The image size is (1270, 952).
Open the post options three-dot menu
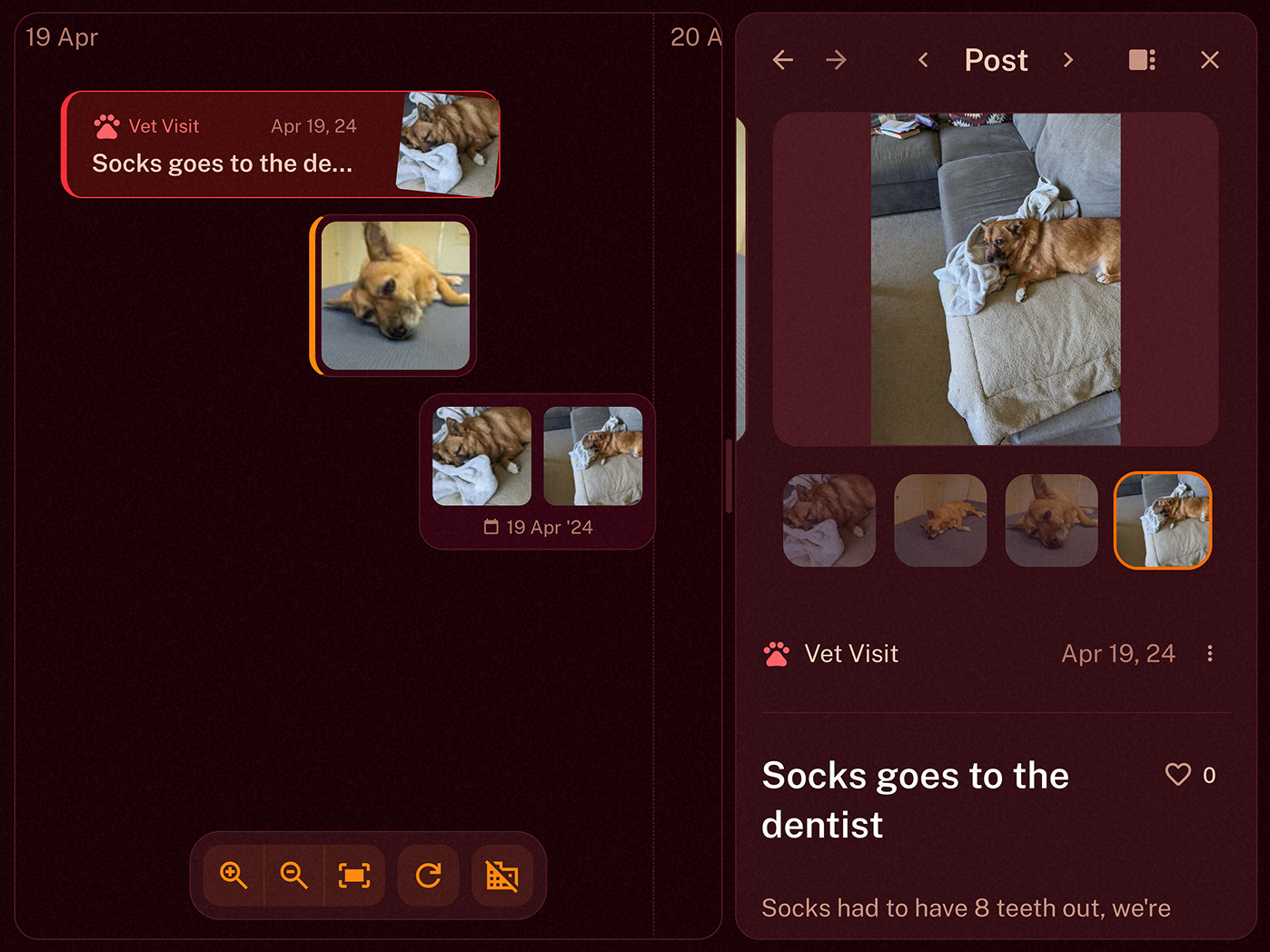pos(1210,653)
